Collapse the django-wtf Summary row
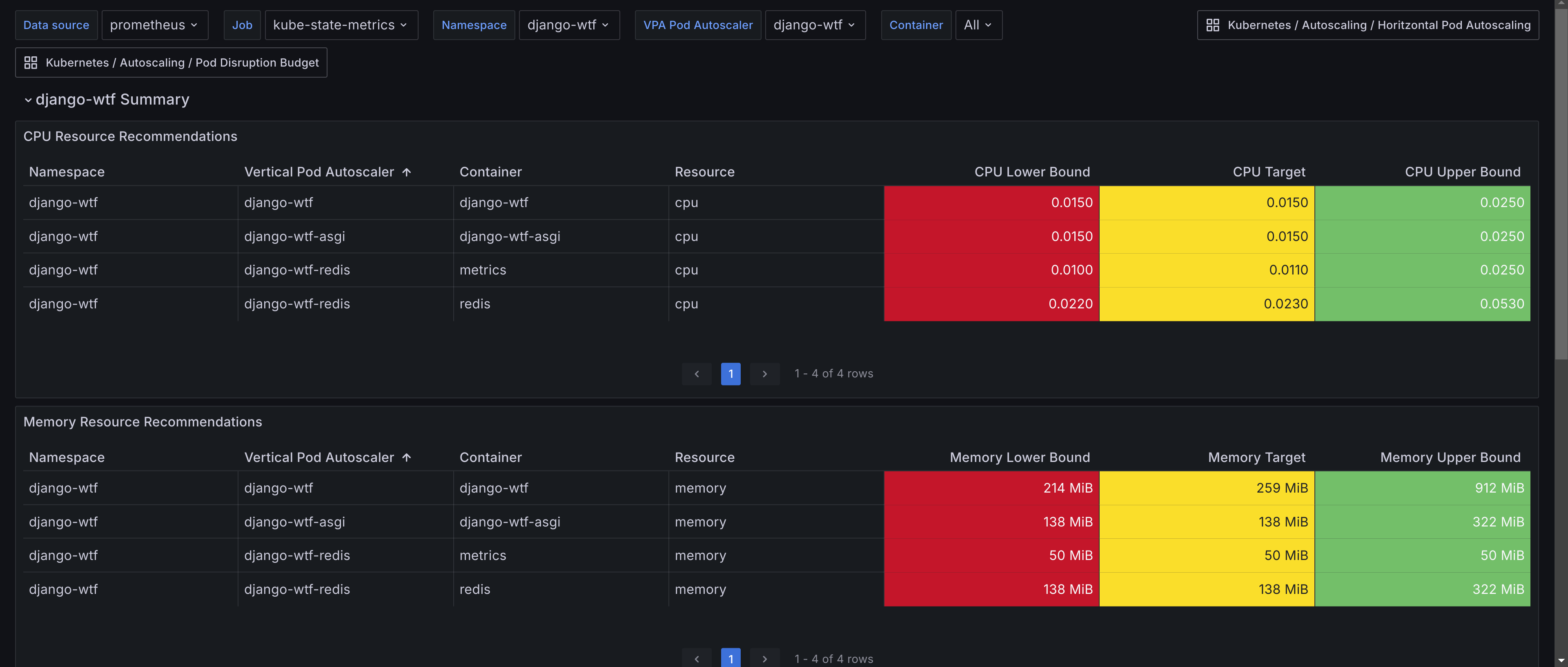 [x=28, y=100]
